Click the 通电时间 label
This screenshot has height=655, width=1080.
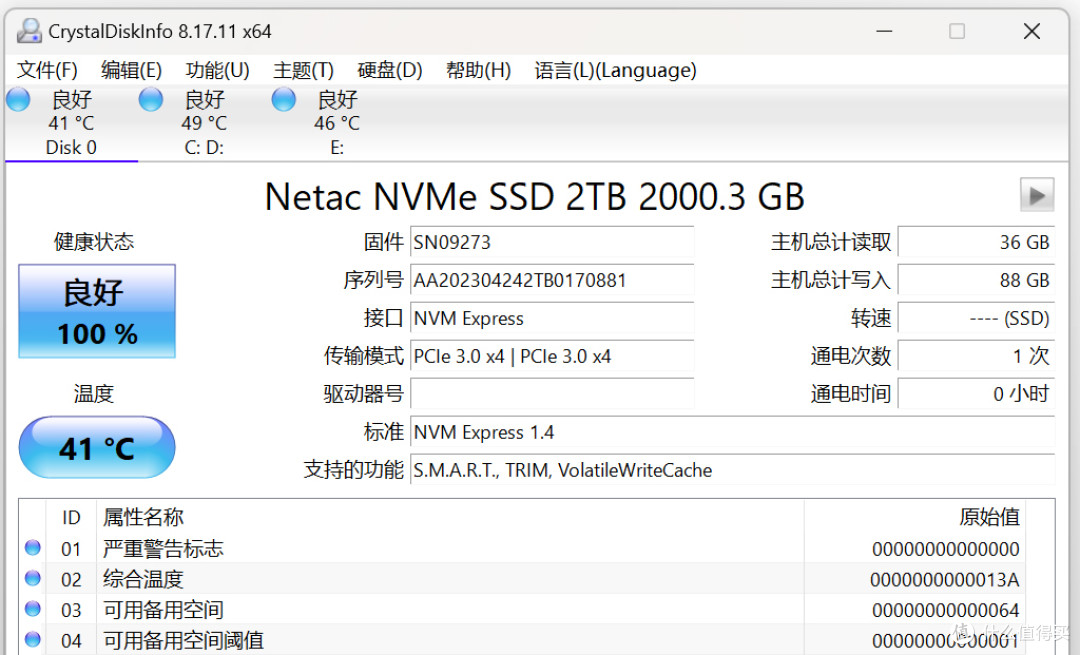851,394
